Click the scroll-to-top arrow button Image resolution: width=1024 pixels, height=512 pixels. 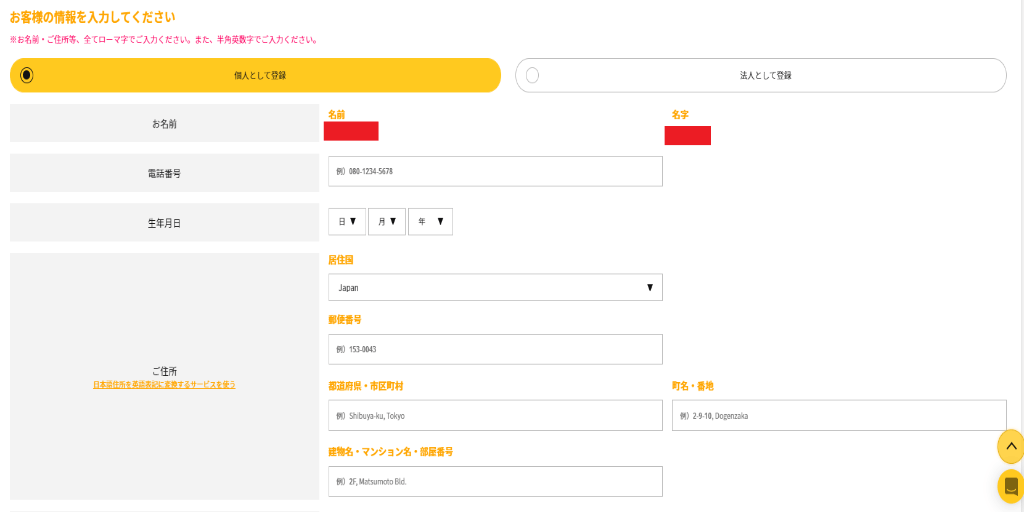pyautogui.click(x=1011, y=447)
